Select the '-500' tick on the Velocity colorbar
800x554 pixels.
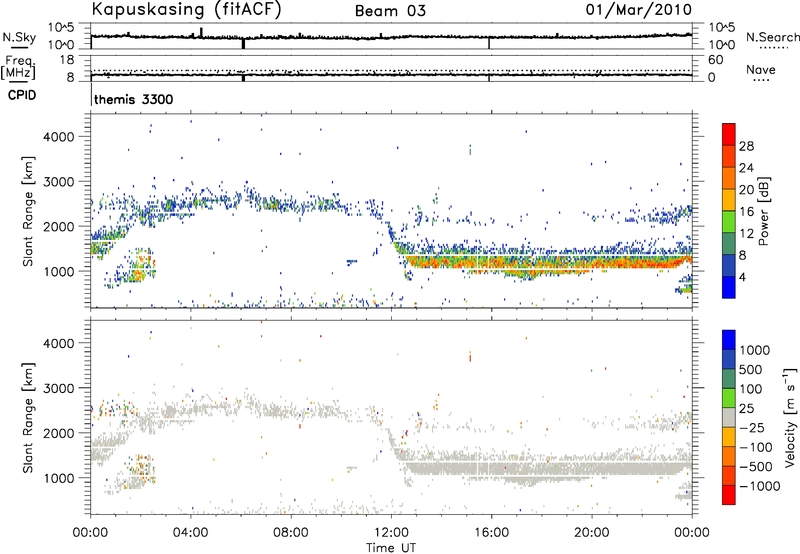pyautogui.click(x=756, y=466)
